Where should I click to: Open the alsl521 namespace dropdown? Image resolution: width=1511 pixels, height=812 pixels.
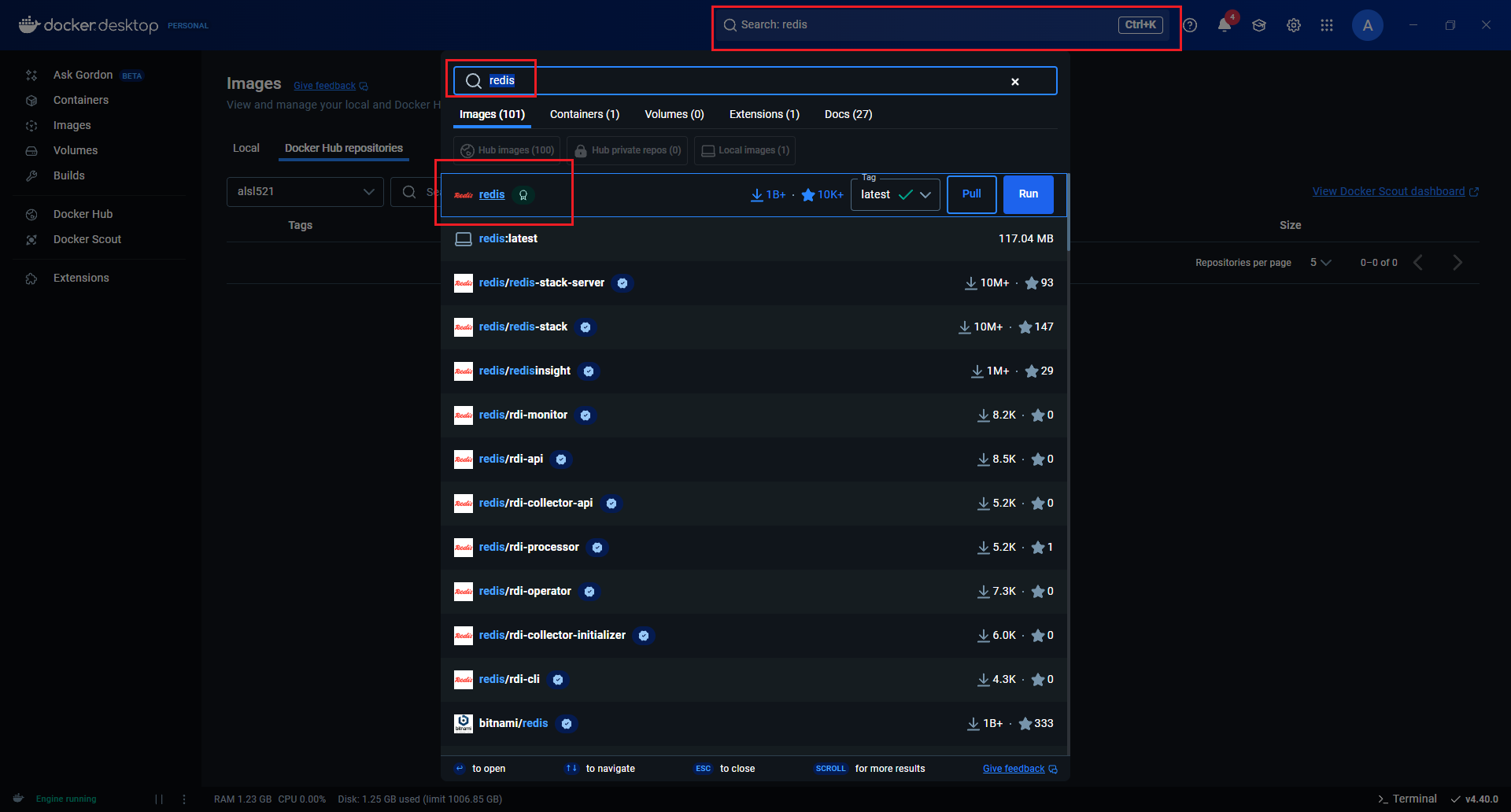[305, 191]
